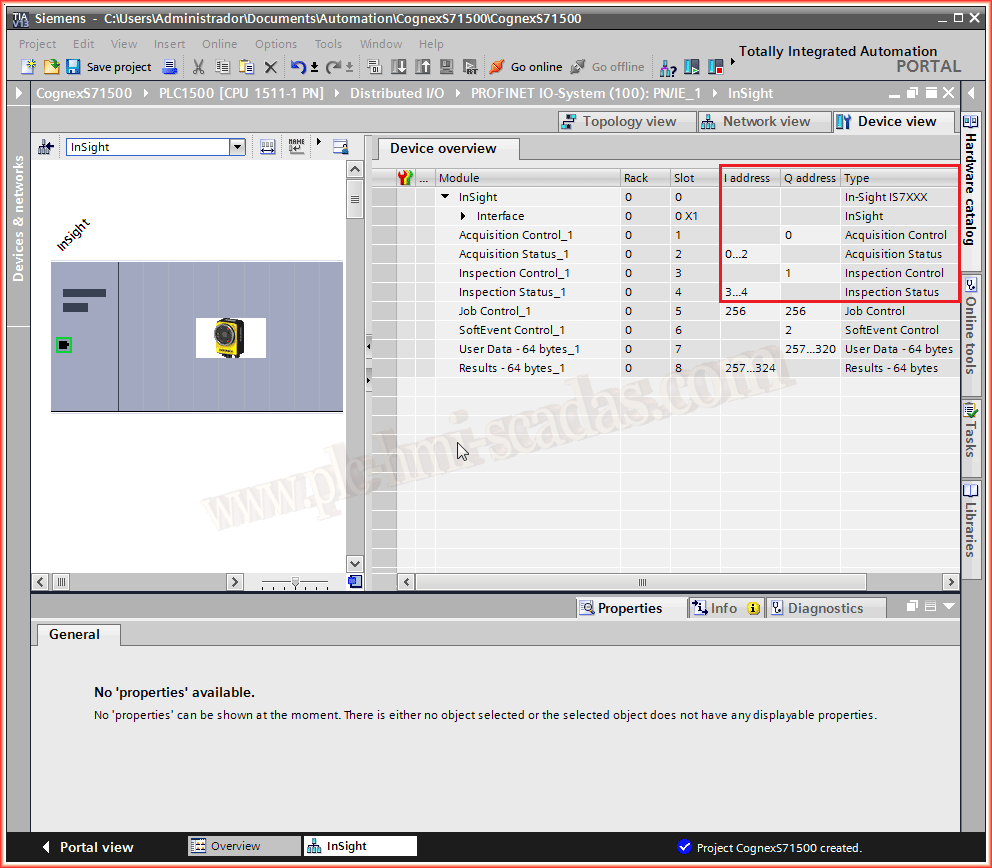992x868 pixels.
Task: Click the Open project folder icon
Action: (51, 67)
